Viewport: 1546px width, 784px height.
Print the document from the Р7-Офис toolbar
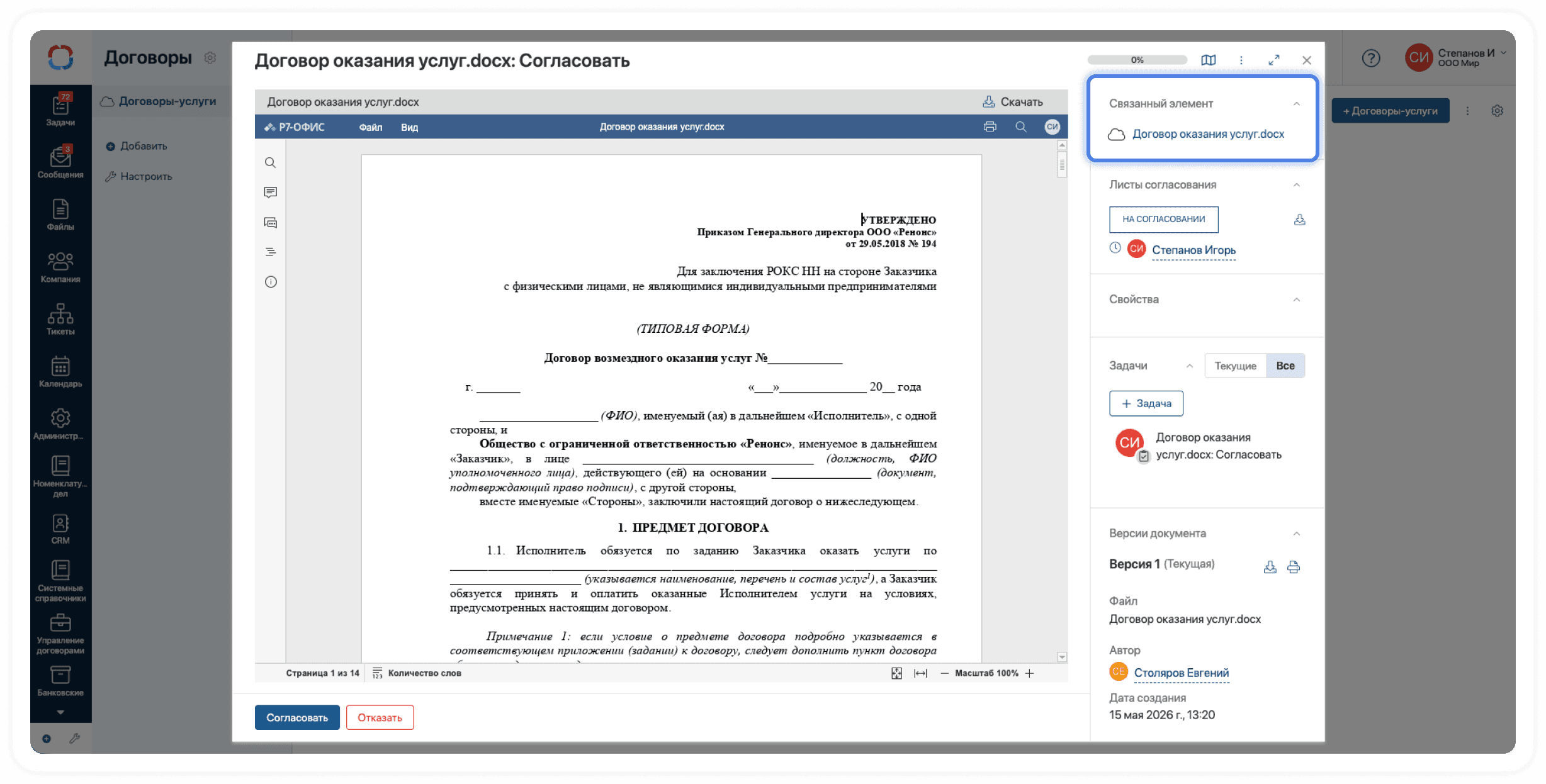(x=990, y=126)
